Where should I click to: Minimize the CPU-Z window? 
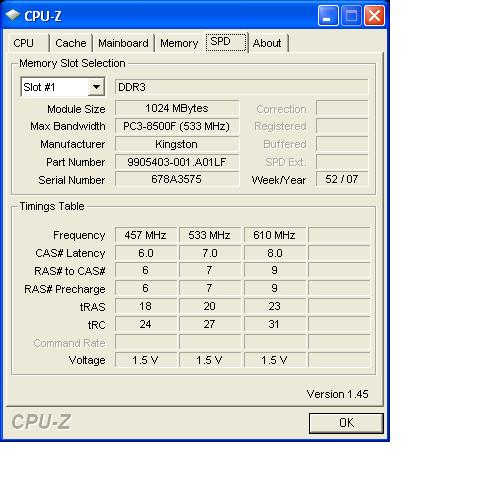(x=328, y=16)
